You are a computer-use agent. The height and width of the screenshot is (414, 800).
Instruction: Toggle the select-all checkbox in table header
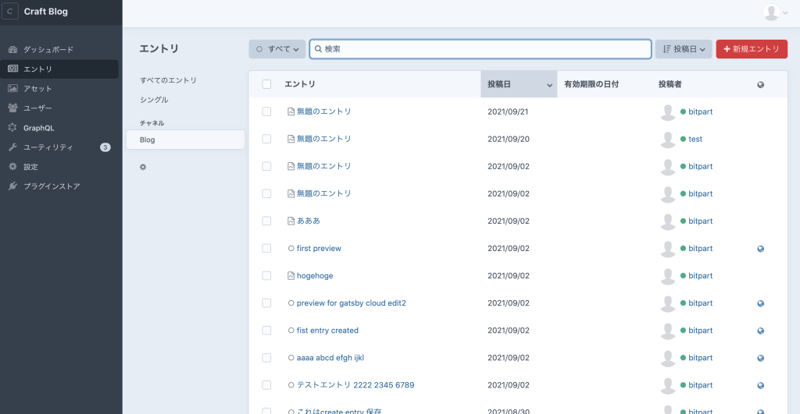coord(266,85)
